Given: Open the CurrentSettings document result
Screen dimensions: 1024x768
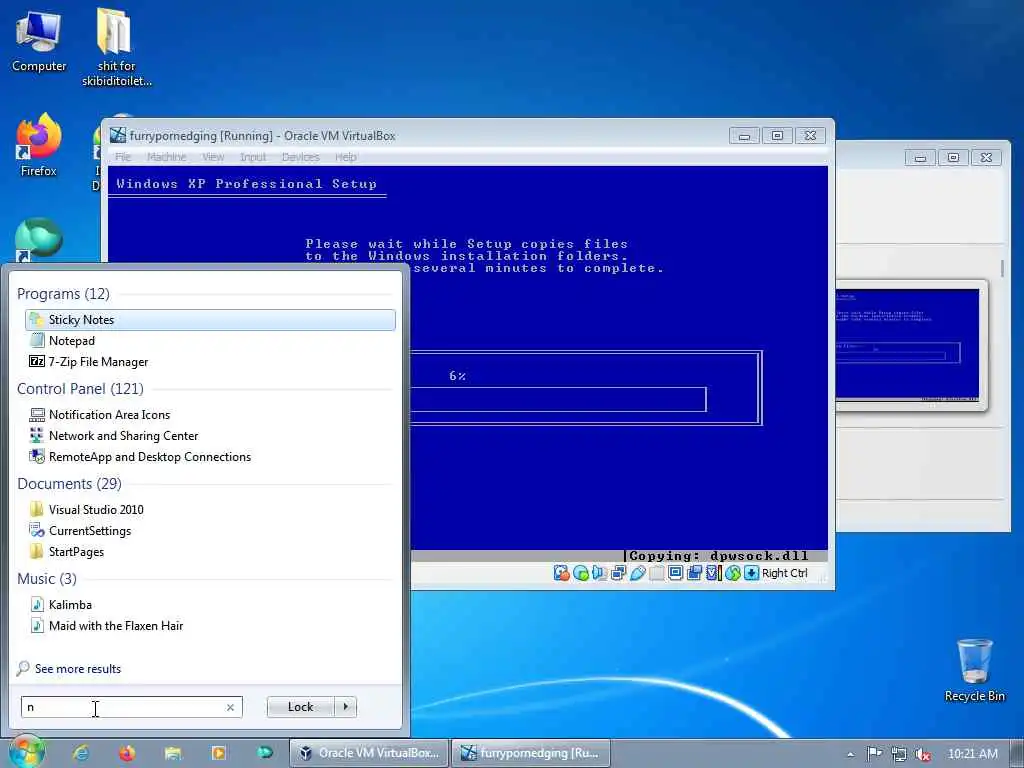Looking at the screenshot, I should pyautogui.click(x=210, y=531).
